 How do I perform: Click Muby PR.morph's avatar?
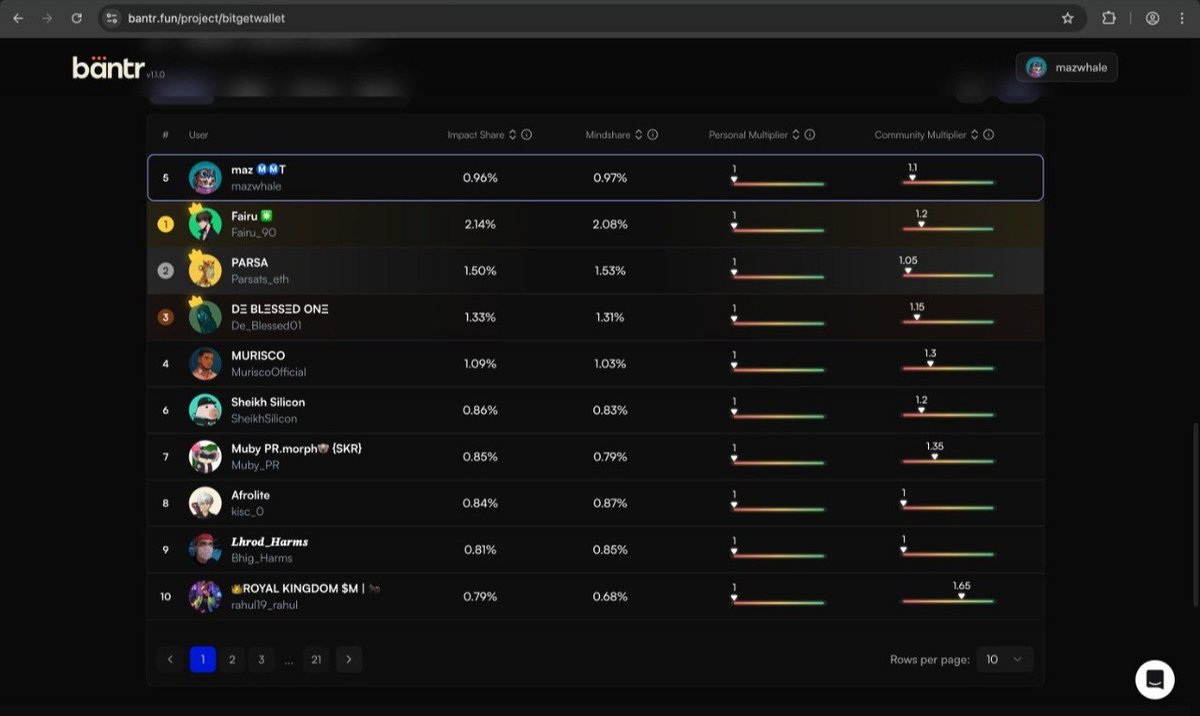[205, 457]
